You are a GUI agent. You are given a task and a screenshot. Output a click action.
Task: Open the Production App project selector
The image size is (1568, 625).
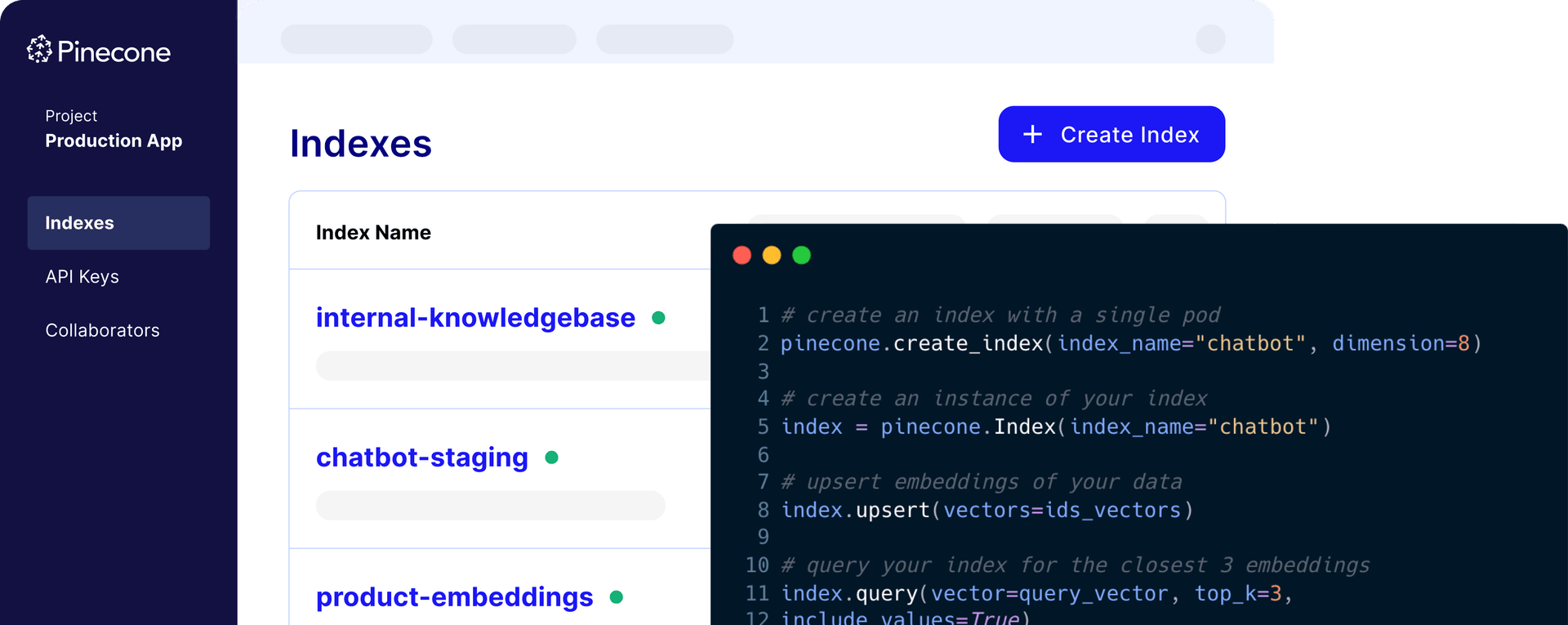click(x=114, y=141)
